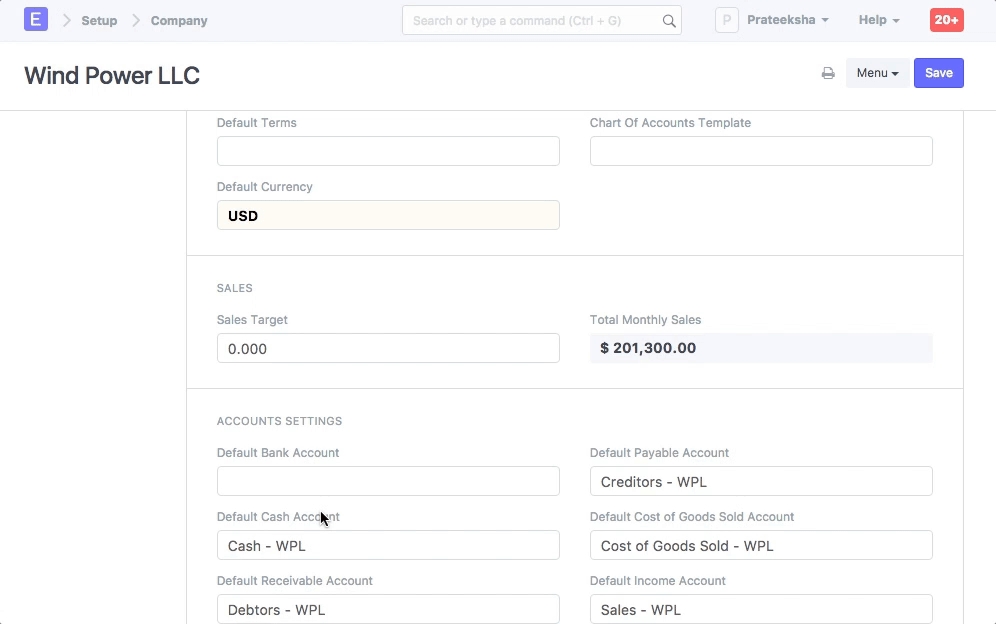Edit the Default Income Account field

pyautogui.click(x=761, y=609)
